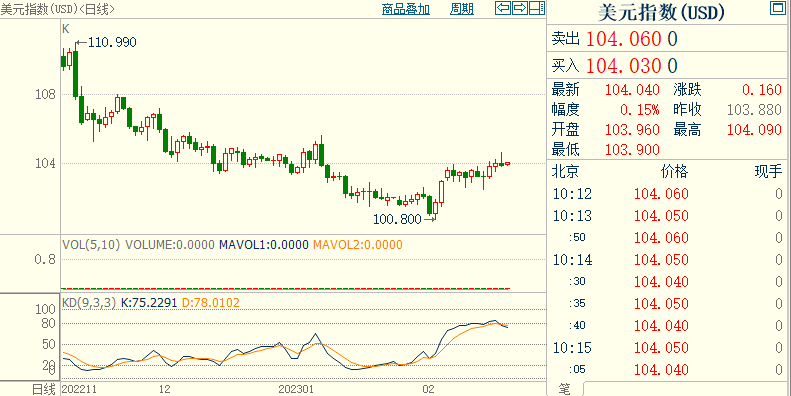Select the 笔 tab at bottom

tap(565, 389)
